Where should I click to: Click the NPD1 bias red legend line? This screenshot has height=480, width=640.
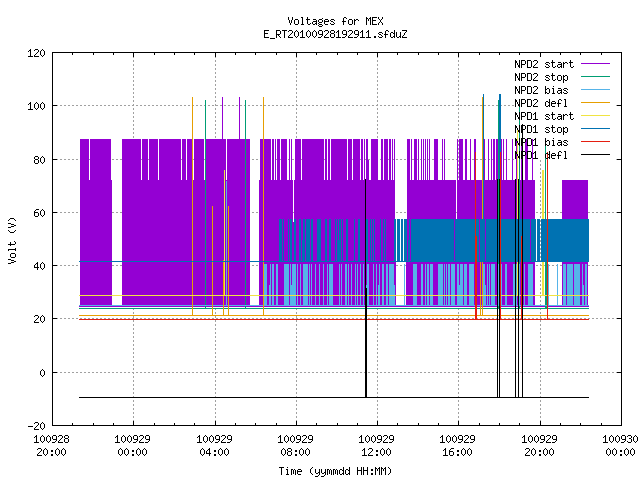(x=595, y=142)
